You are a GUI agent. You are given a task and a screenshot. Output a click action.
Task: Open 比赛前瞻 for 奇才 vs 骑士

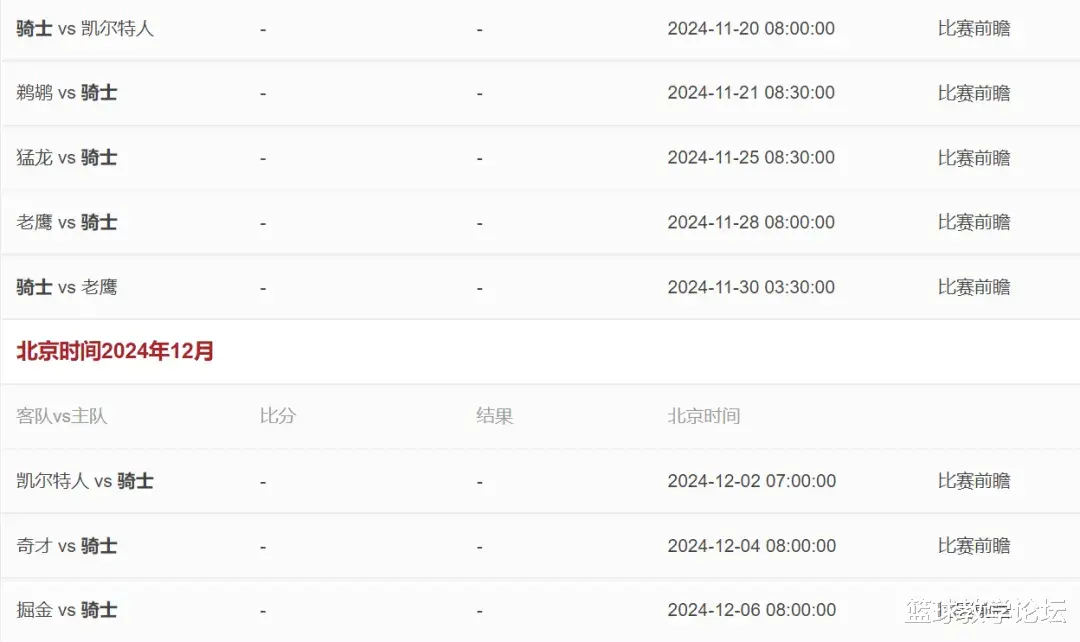coord(974,546)
